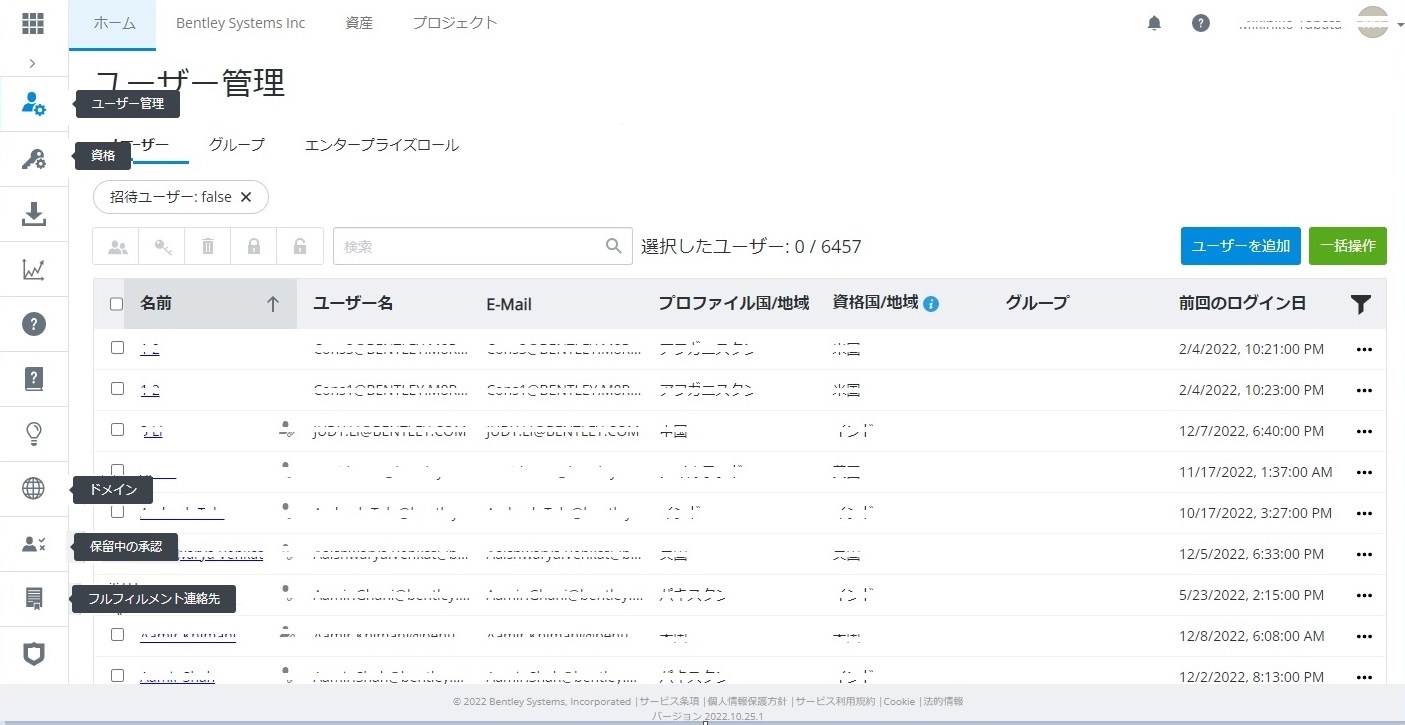Click the globe domain icon in the sidebar
Image resolution: width=1405 pixels, height=725 pixels.
[x=33, y=489]
